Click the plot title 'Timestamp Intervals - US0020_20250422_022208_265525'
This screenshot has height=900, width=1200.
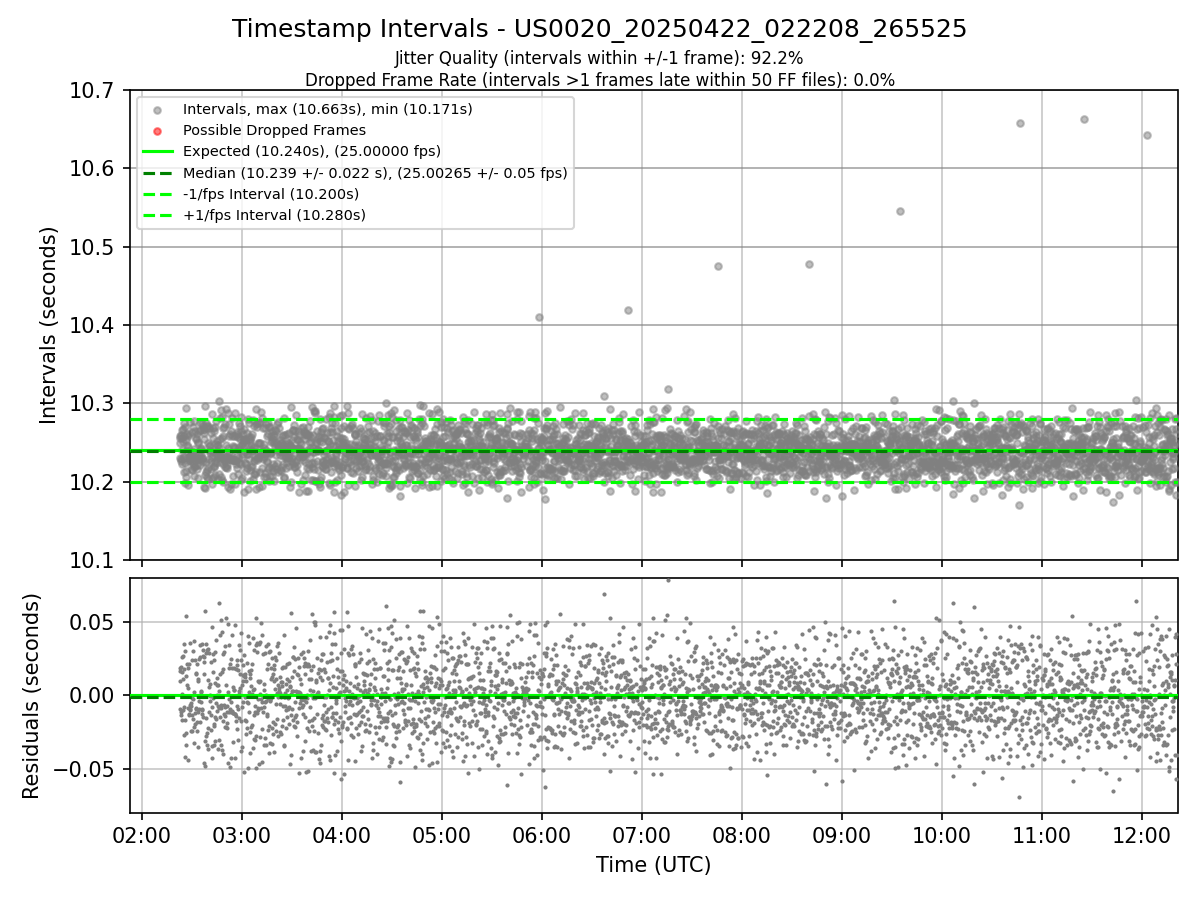599,29
